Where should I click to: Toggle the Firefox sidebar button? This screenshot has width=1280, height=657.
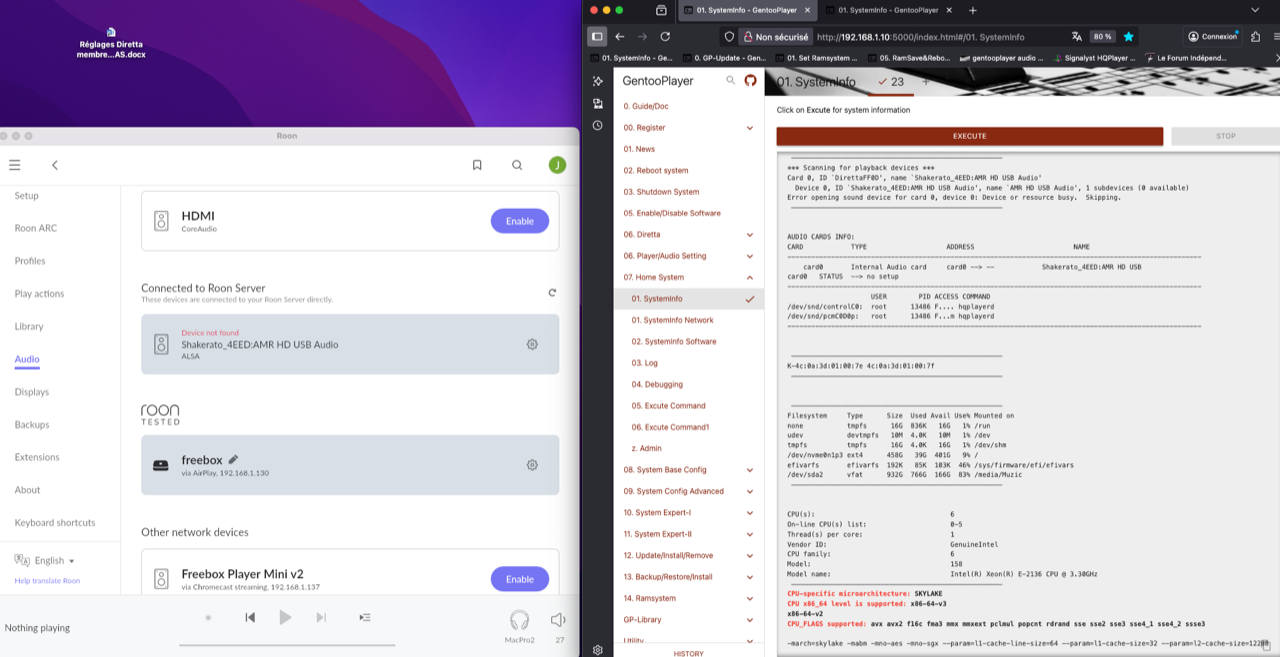click(x=597, y=36)
